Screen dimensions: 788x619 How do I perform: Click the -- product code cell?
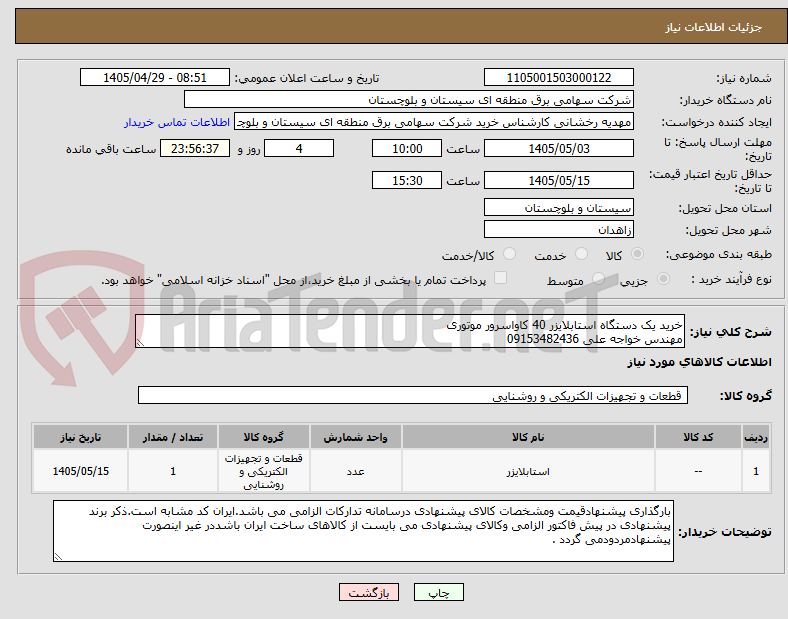698,471
